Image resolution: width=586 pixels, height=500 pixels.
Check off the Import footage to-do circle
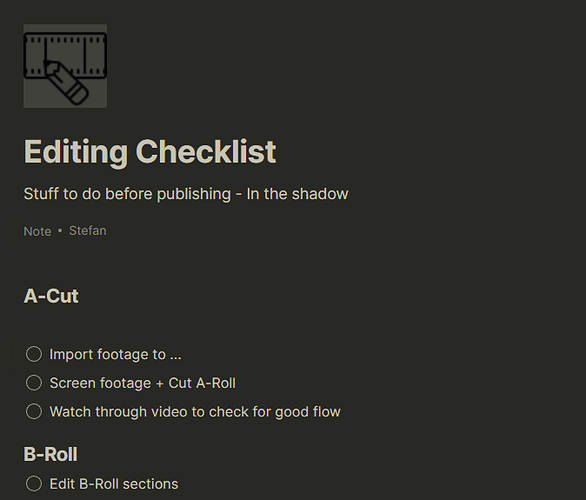pyautogui.click(x=34, y=354)
